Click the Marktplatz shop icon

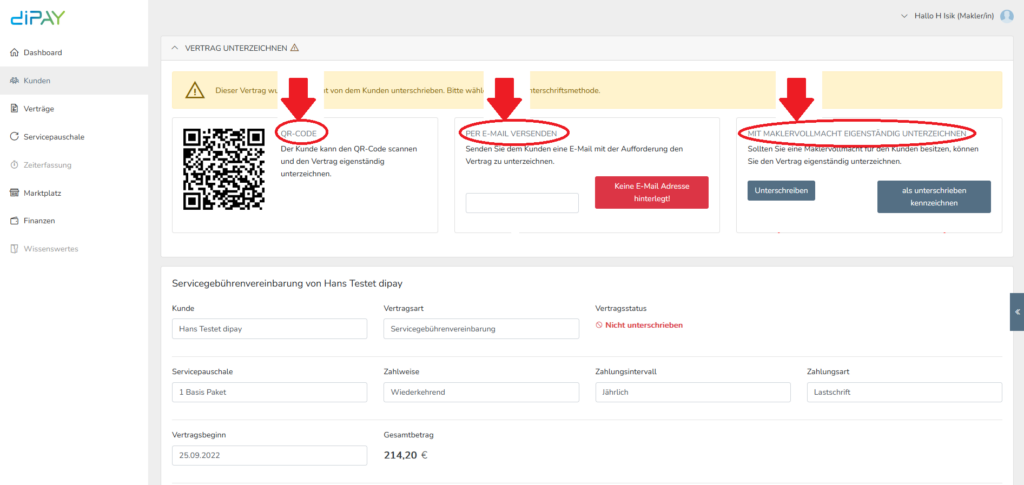tap(14, 192)
